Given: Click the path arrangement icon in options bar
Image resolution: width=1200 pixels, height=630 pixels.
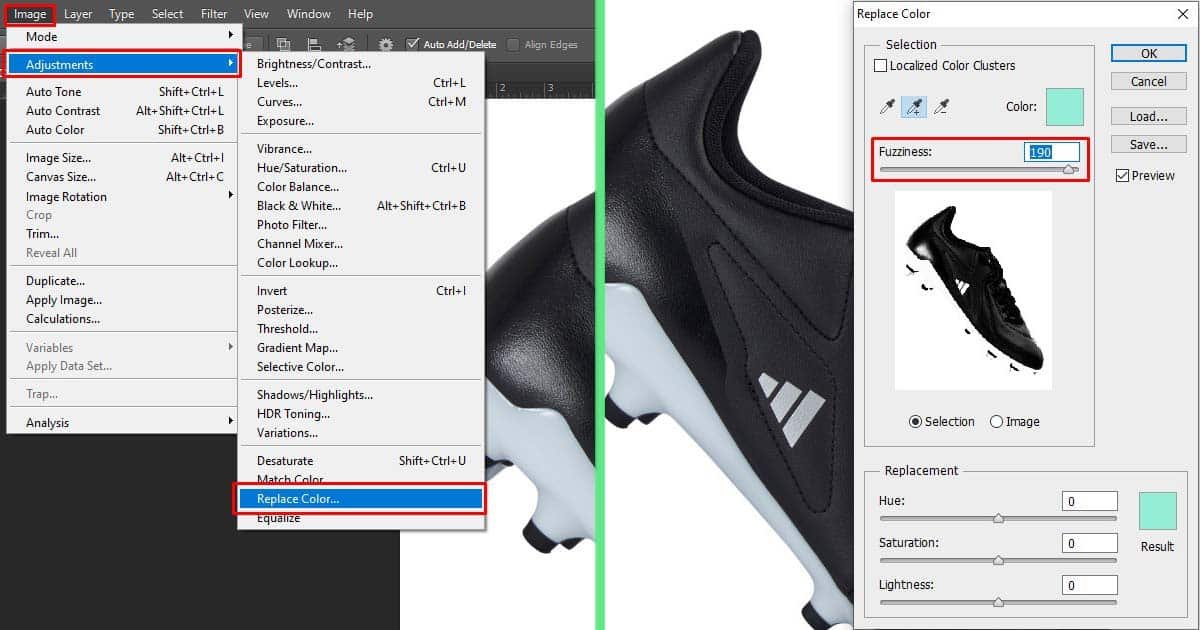Looking at the screenshot, I should pyautogui.click(x=347, y=44).
